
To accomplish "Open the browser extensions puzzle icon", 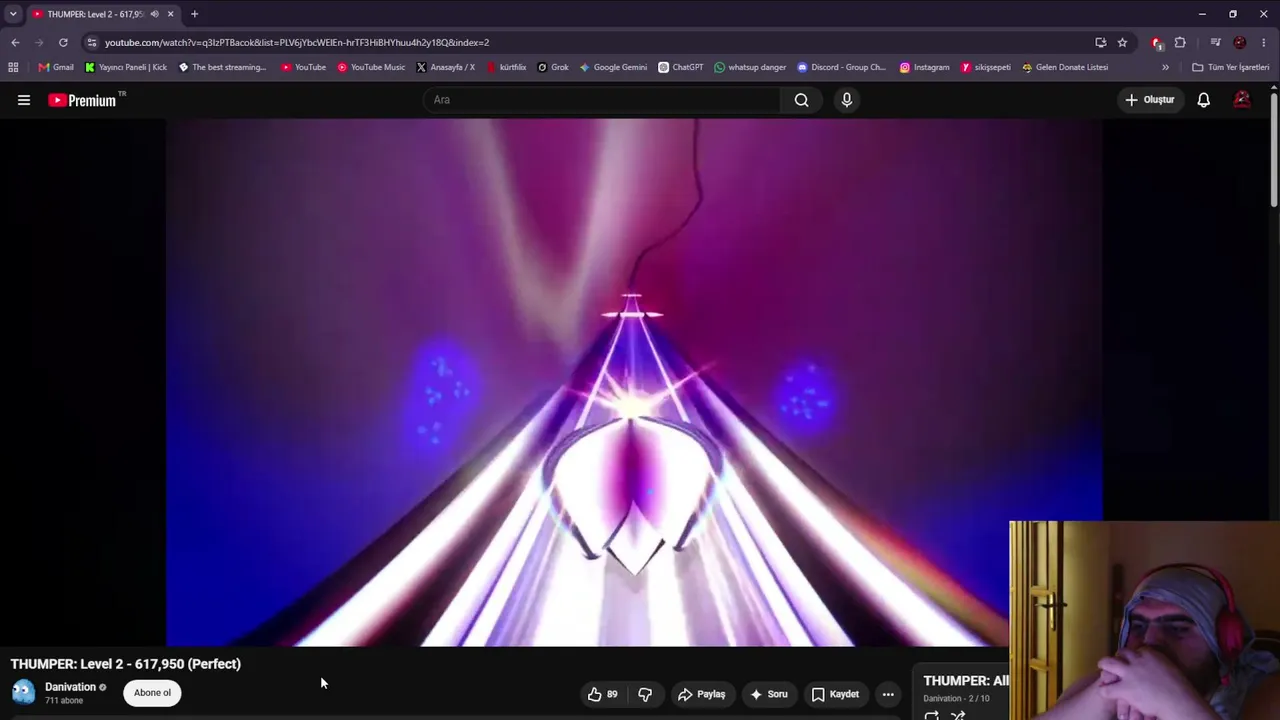I will click(1180, 42).
